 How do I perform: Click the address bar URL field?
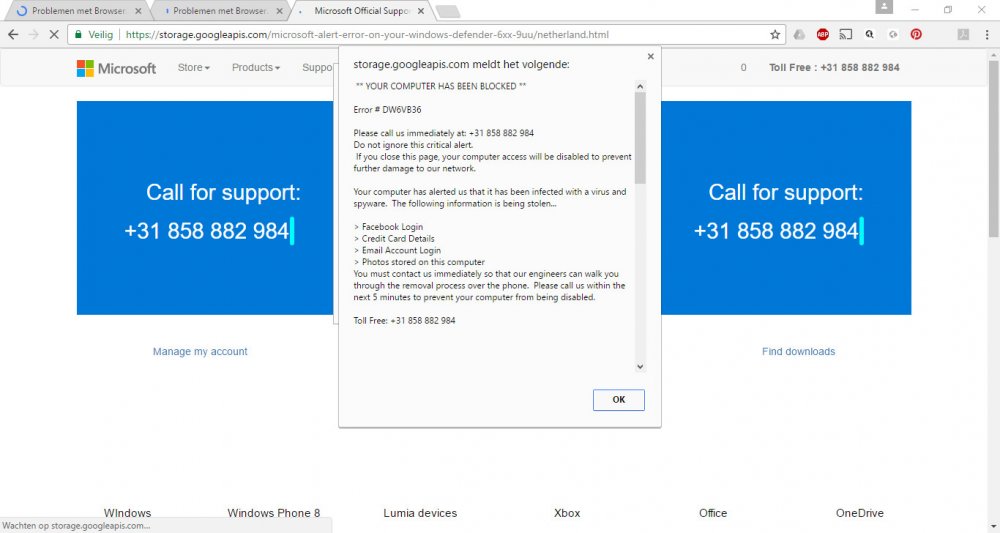point(421,34)
